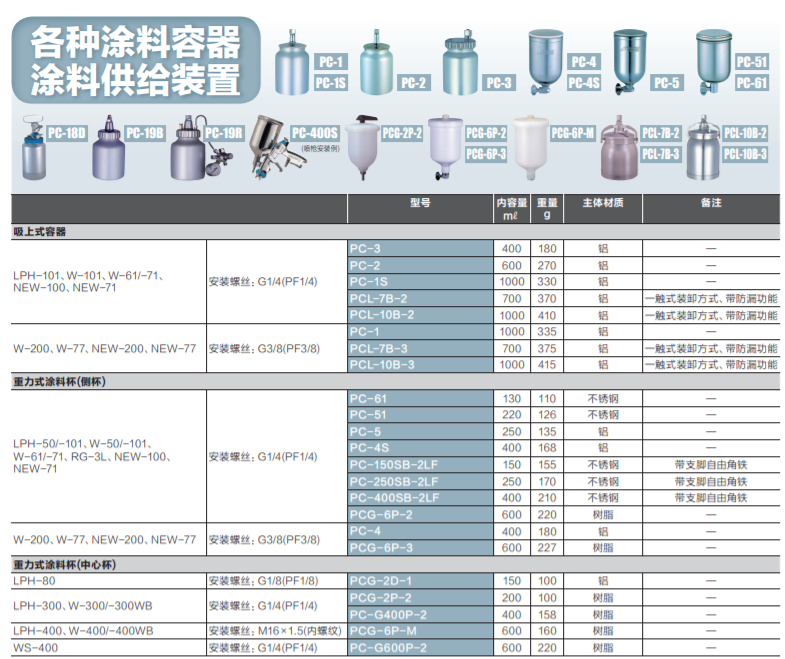785x659 pixels.
Task: Click the PC-5 model cell in table
Action: (x=420, y=432)
